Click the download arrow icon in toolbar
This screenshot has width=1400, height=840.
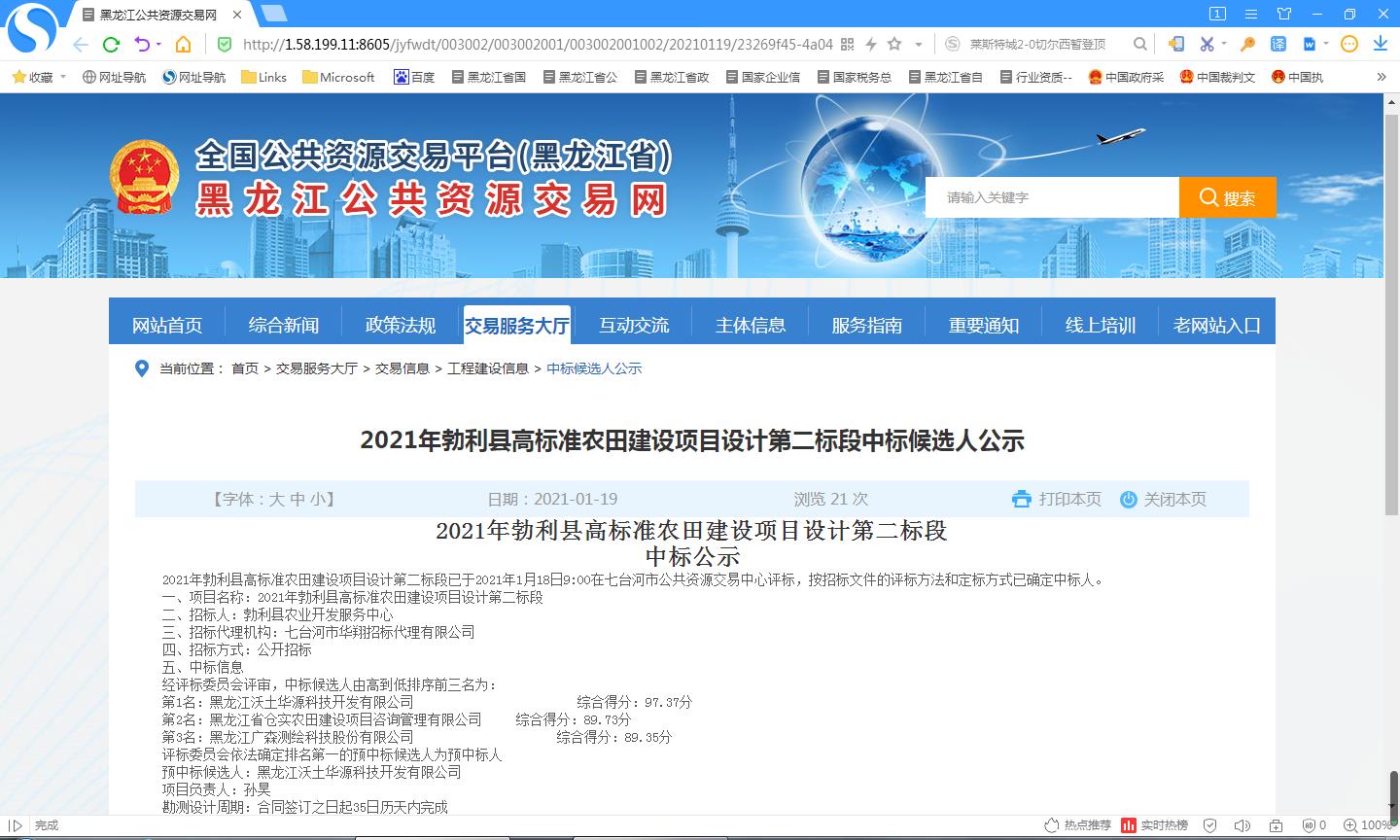coord(1380,44)
